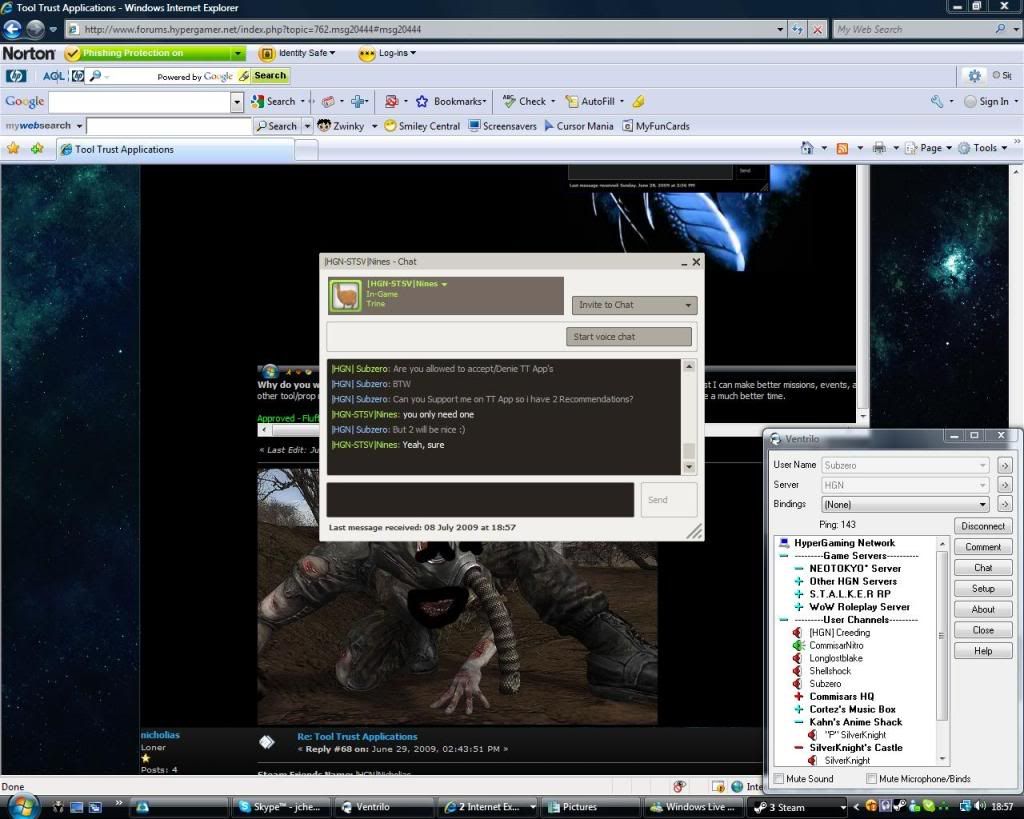
Task: Switch to 3 Steam taskbar group
Action: coord(798,807)
